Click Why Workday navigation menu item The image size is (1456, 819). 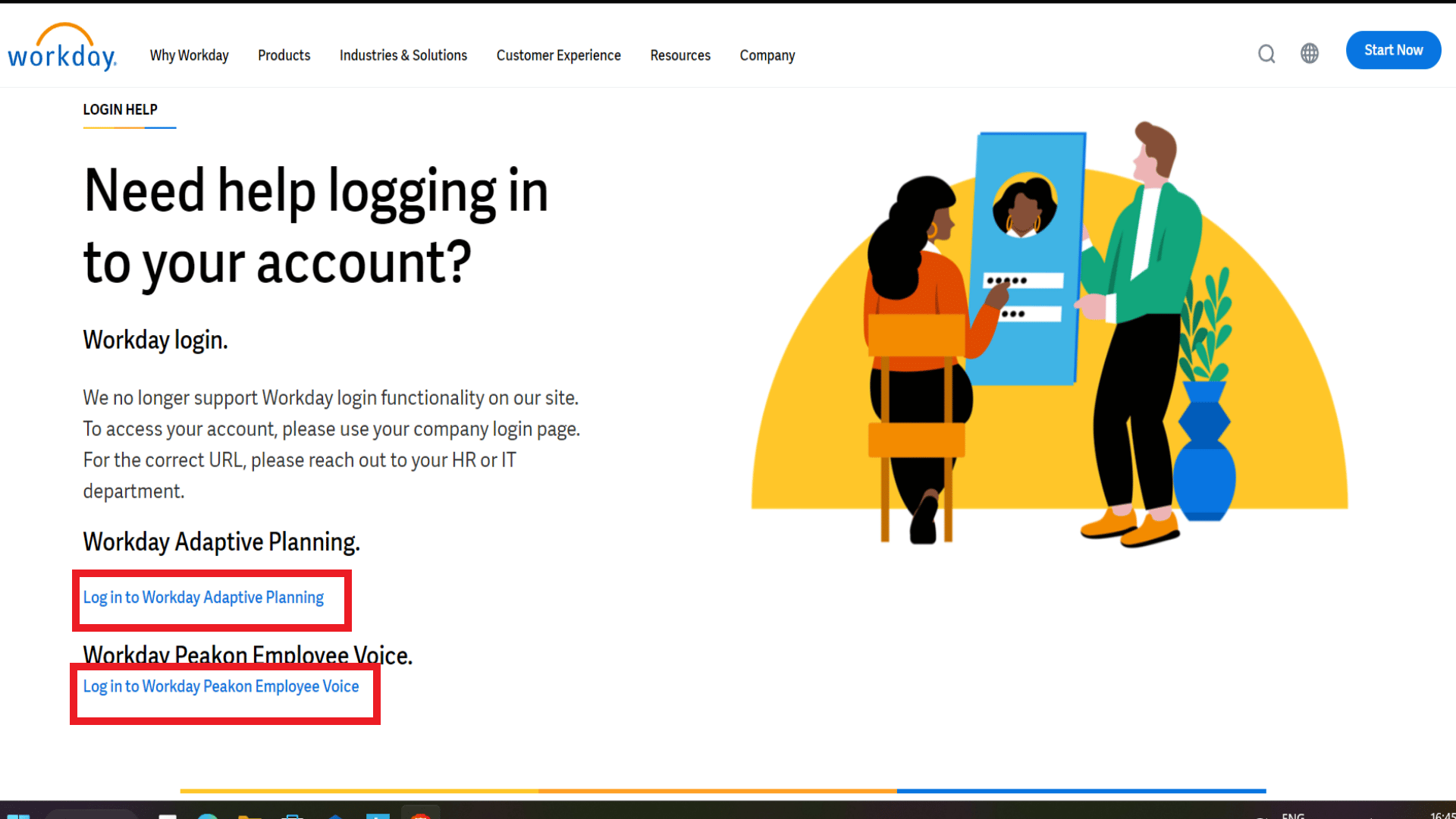coord(189,56)
